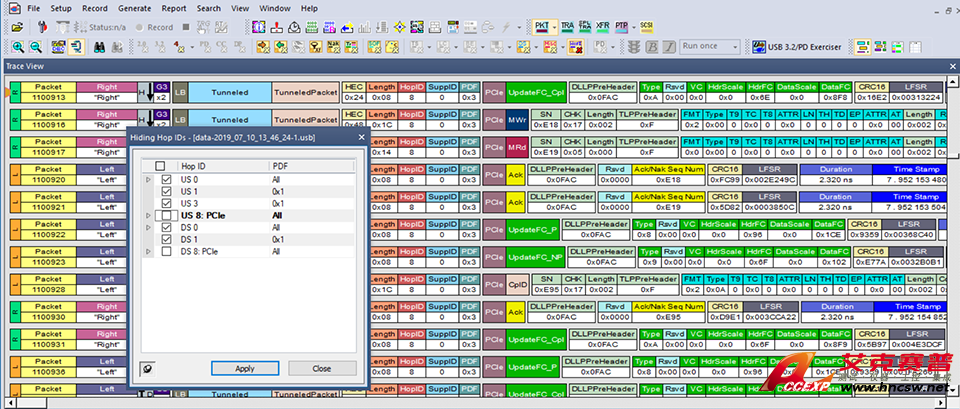
Task: Click Apply in Hiding Hop IDs dialog
Action: (x=246, y=368)
